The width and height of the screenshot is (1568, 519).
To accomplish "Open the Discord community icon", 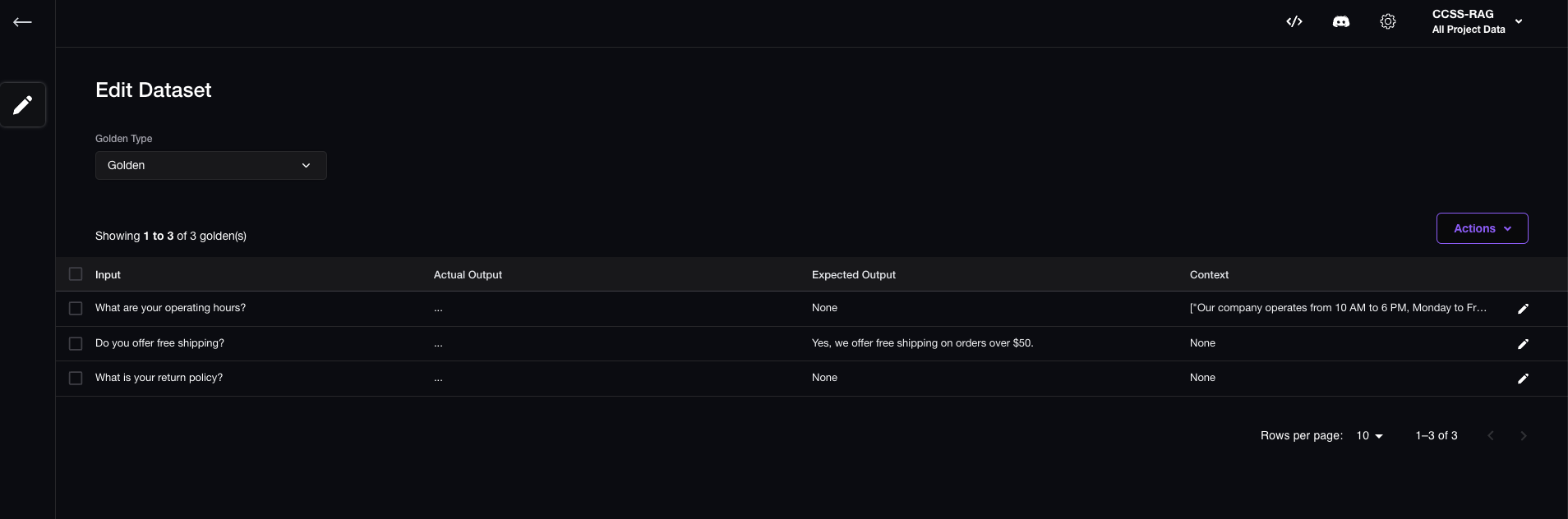I will [1341, 22].
